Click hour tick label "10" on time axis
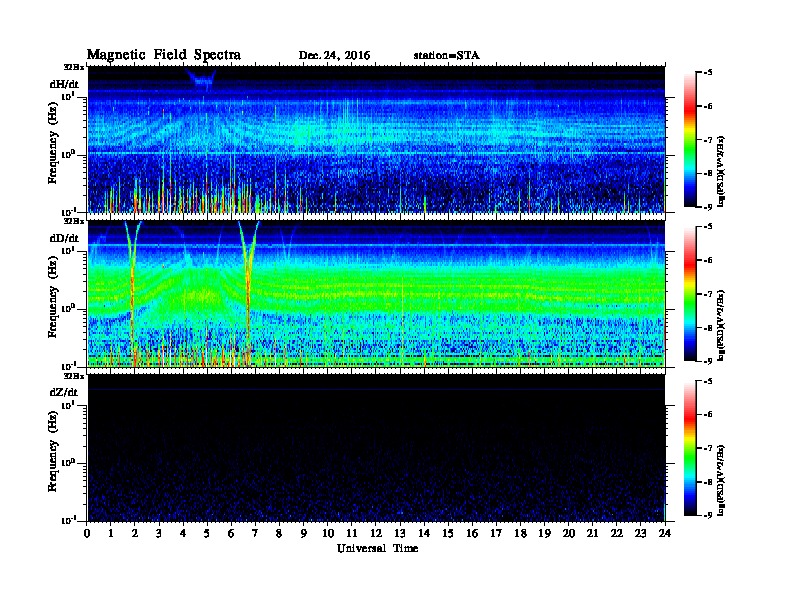Viewport: 792px width, 612px height. click(328, 533)
